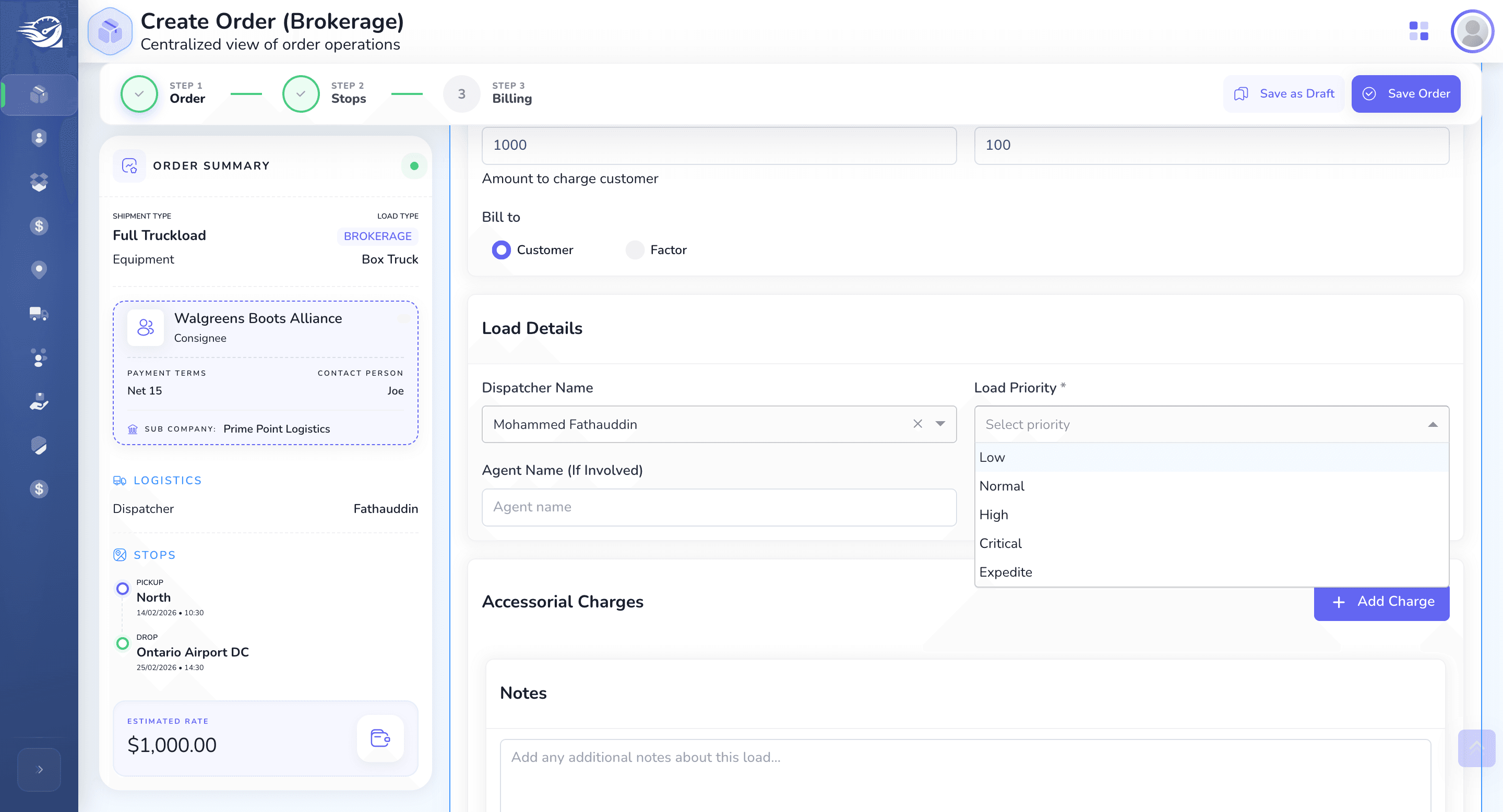Click the BROKERAGE load type badge
Image resolution: width=1503 pixels, height=812 pixels.
[x=377, y=236]
